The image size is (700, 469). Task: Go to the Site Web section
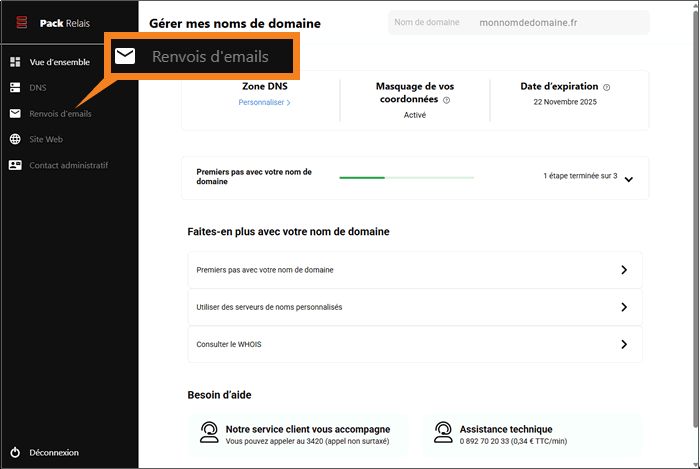pyautogui.click(x=46, y=139)
